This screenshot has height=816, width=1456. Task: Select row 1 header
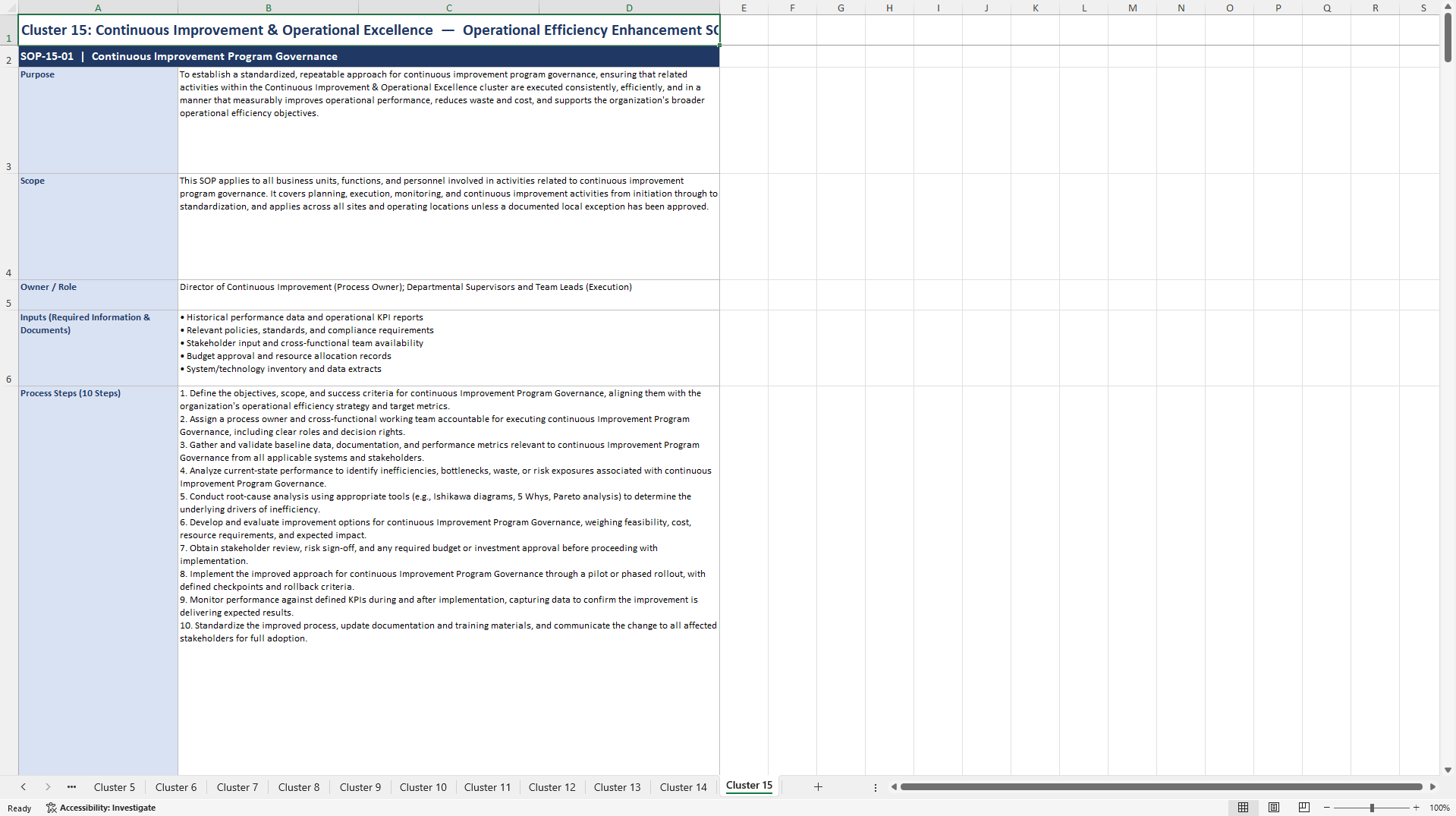tap(8, 30)
